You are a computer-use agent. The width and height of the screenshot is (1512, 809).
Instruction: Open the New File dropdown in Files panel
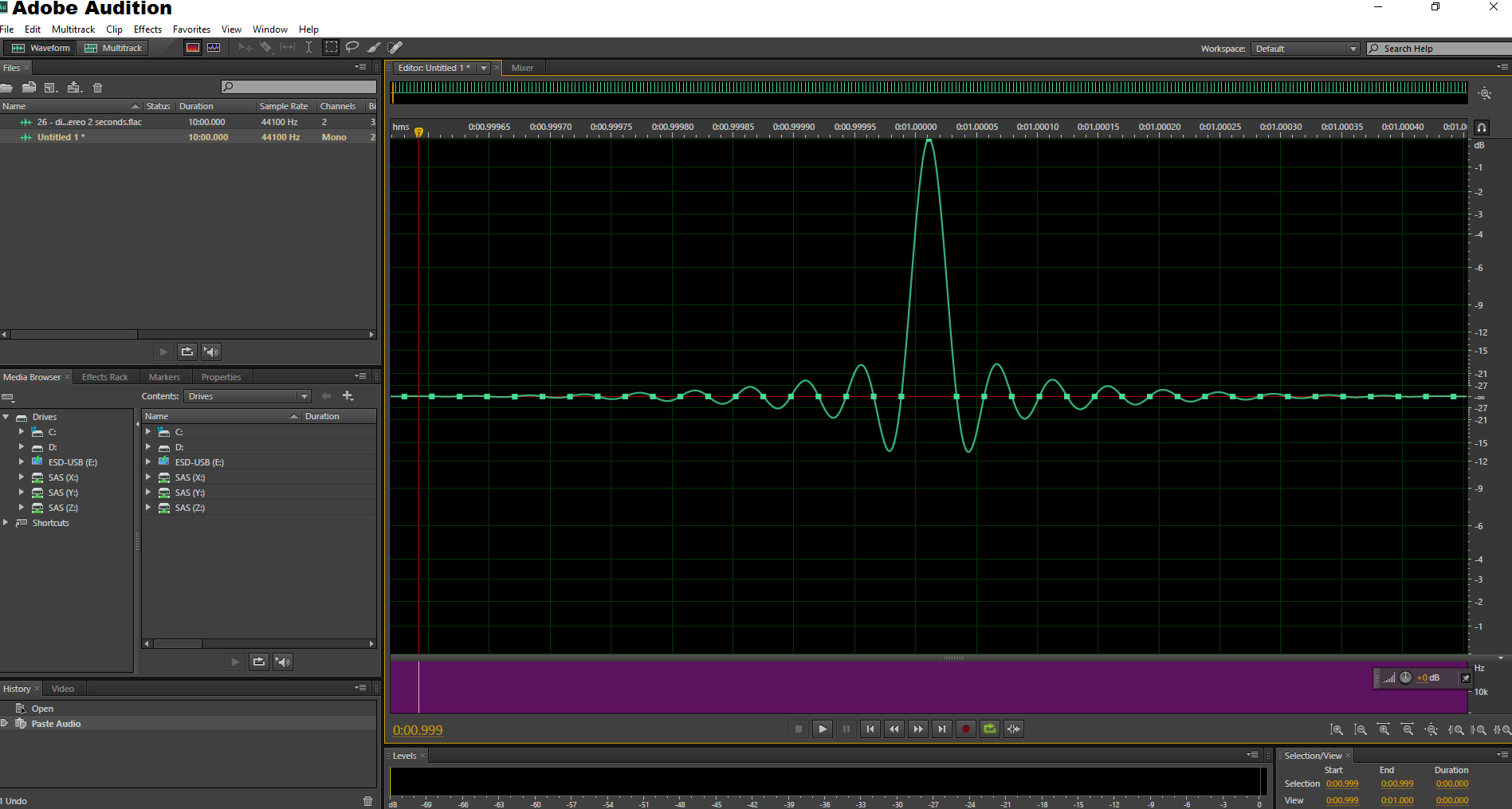pos(51,88)
